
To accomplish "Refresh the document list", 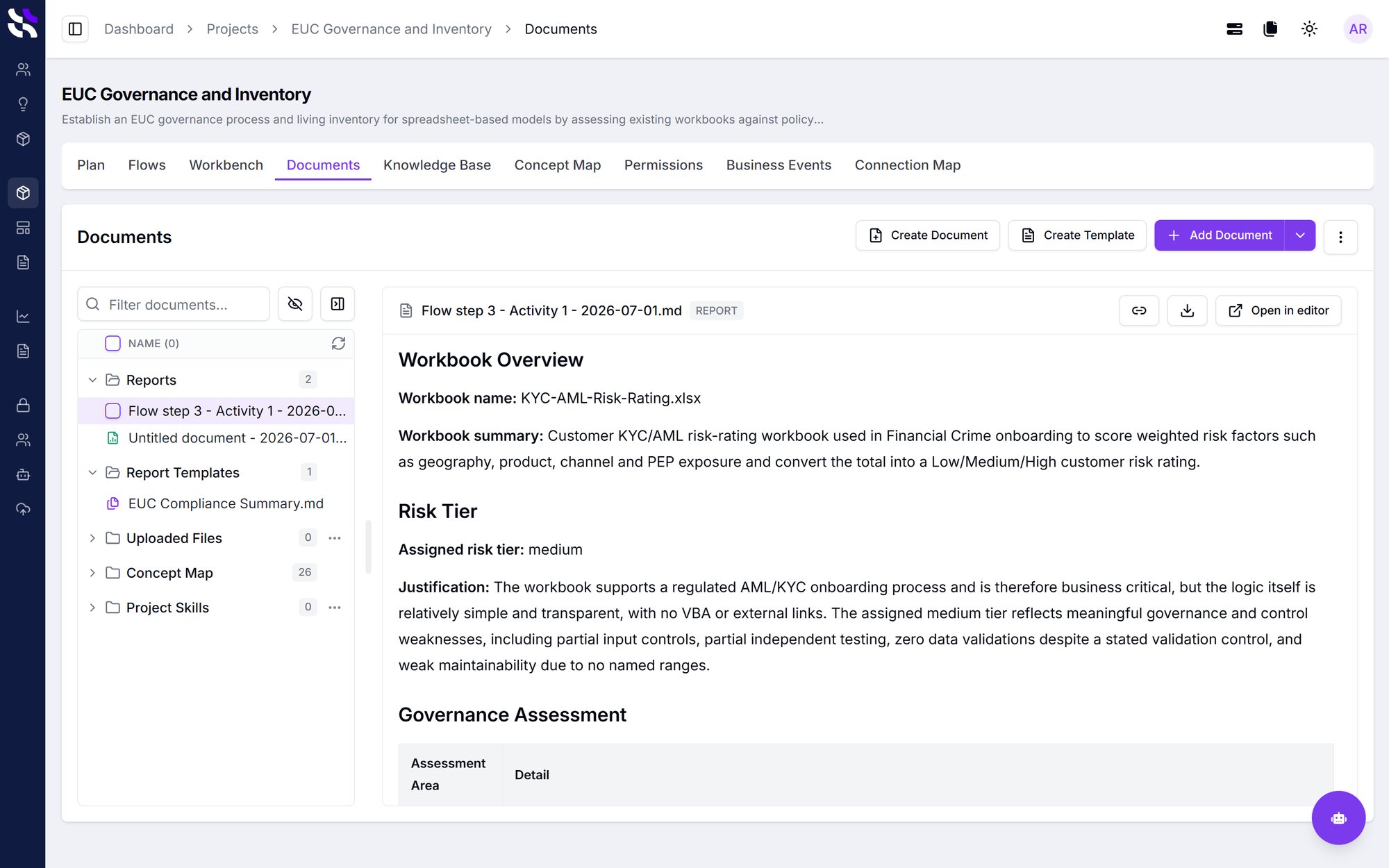I will pos(338,344).
